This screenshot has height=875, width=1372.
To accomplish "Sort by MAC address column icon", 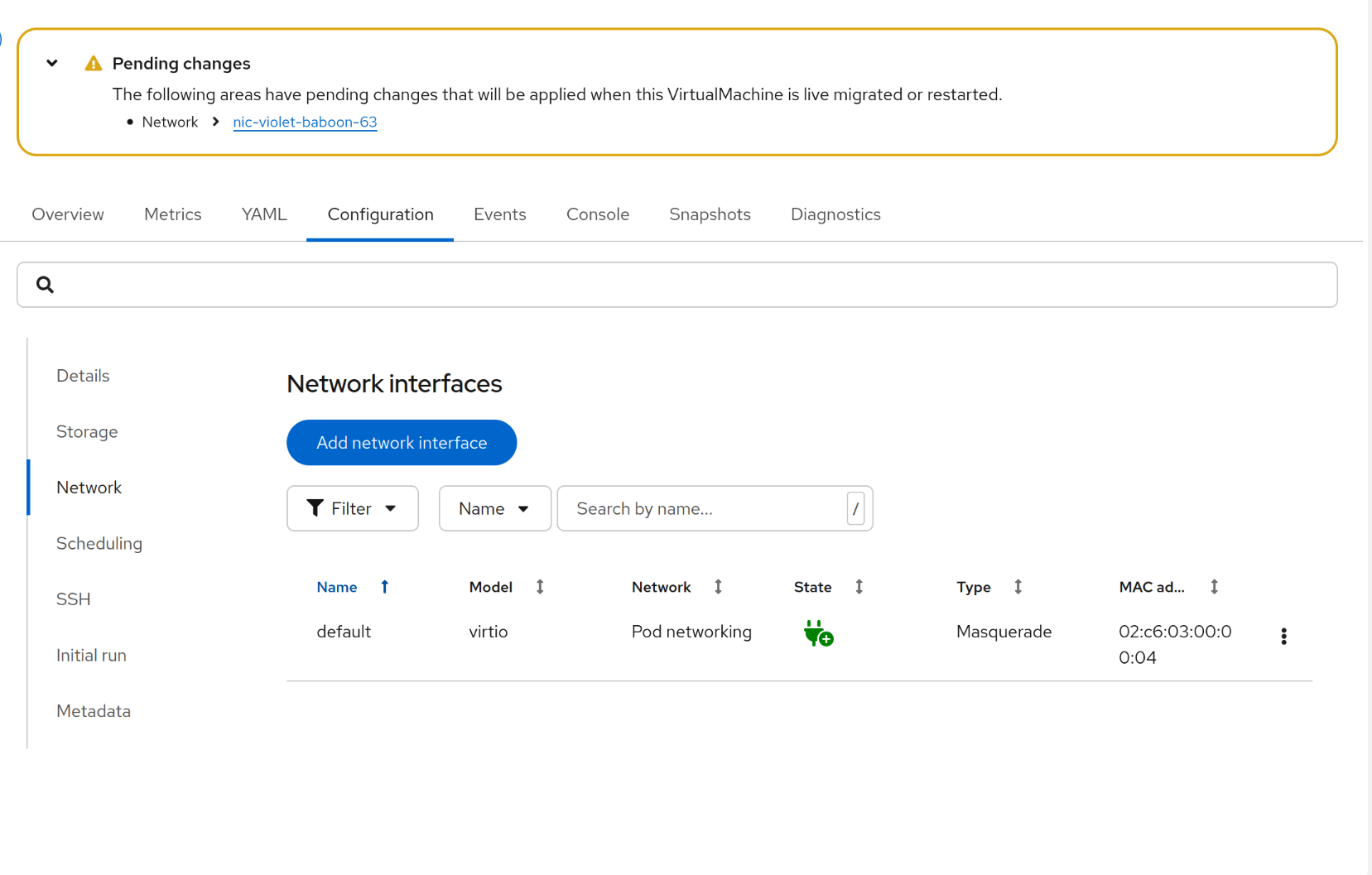I will [x=1214, y=587].
